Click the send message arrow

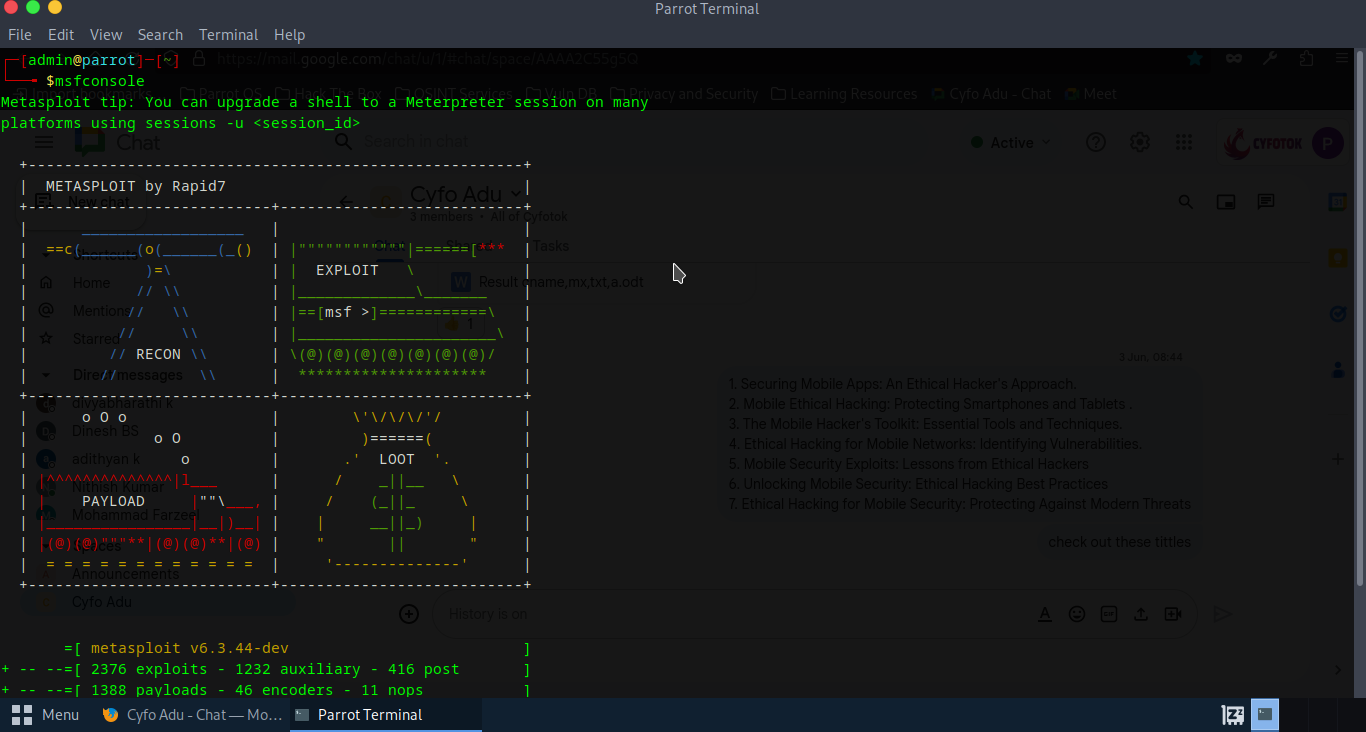[x=1221, y=614]
